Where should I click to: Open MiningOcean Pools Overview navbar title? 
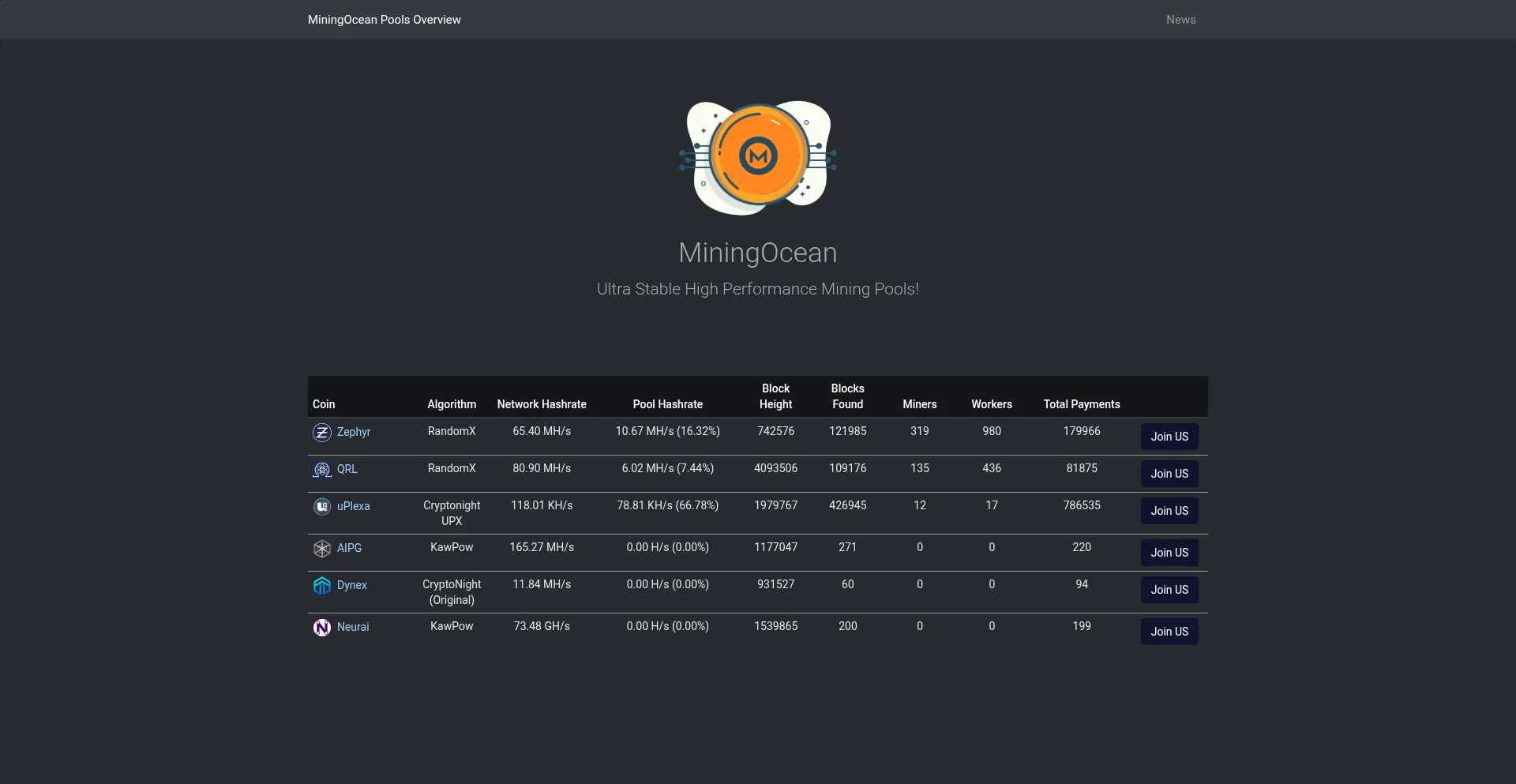(385, 20)
